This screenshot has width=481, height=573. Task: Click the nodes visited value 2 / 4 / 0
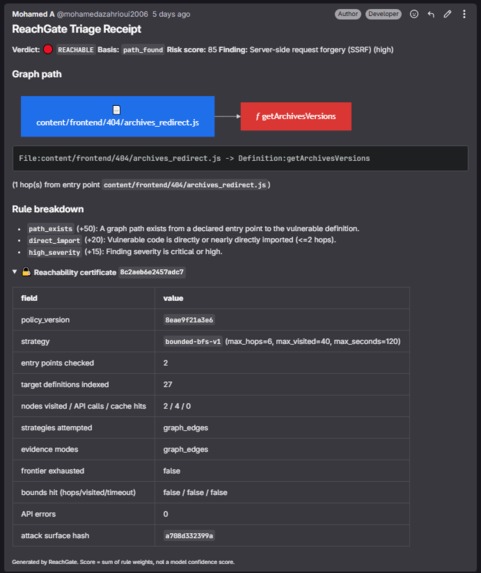tap(177, 406)
